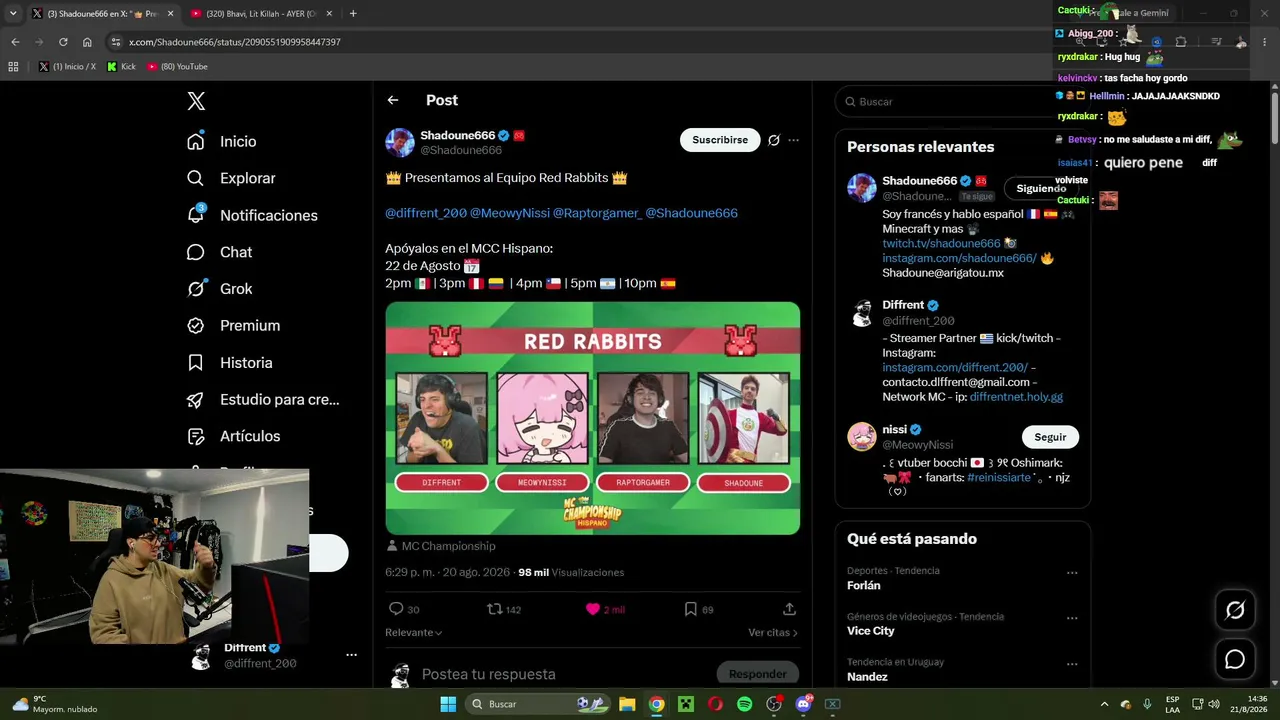This screenshot has width=1280, height=720.
Task: Open floating Grok button at bottom right
Action: pyautogui.click(x=1235, y=610)
